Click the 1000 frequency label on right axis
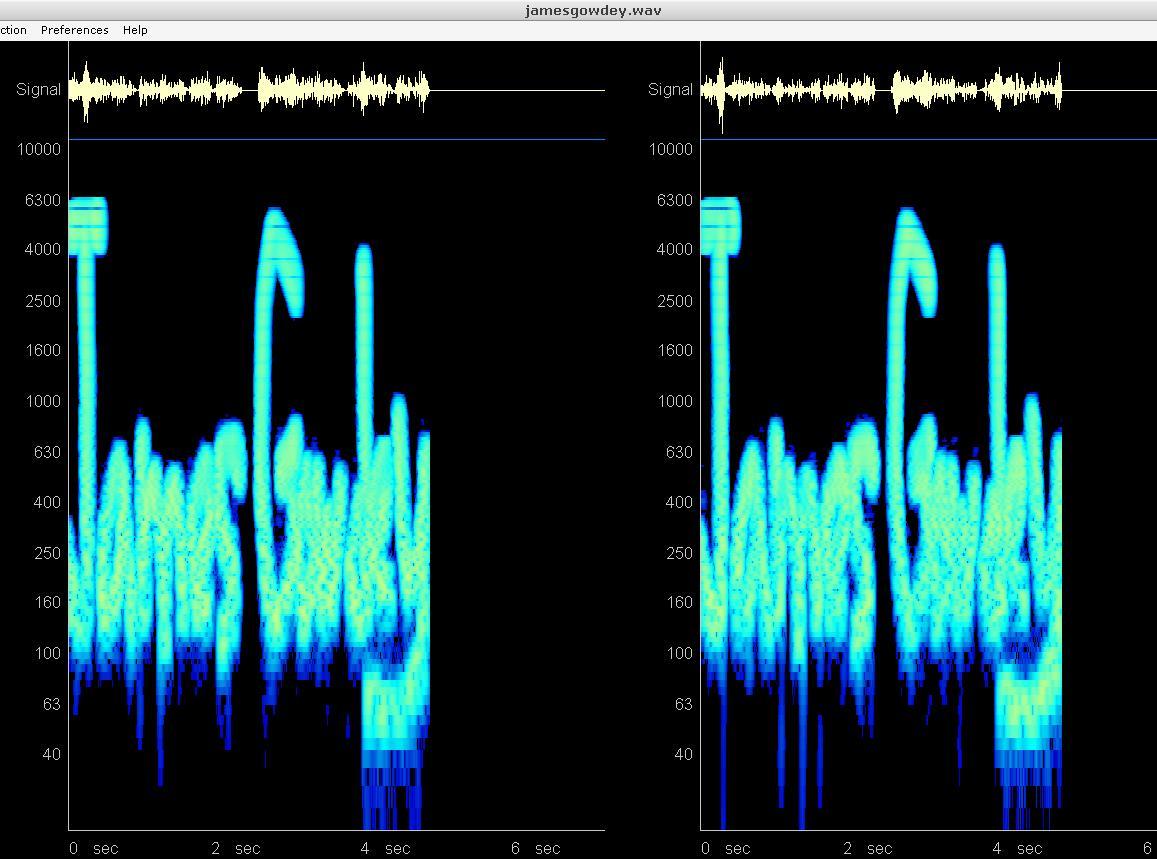The width and height of the screenshot is (1157, 859). [675, 401]
